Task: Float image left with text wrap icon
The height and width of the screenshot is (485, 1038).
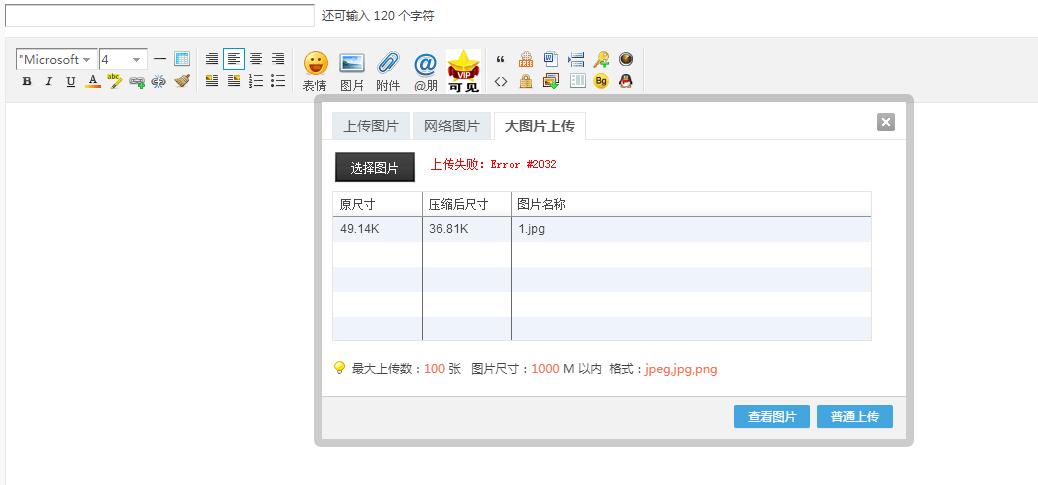Action: pos(212,81)
